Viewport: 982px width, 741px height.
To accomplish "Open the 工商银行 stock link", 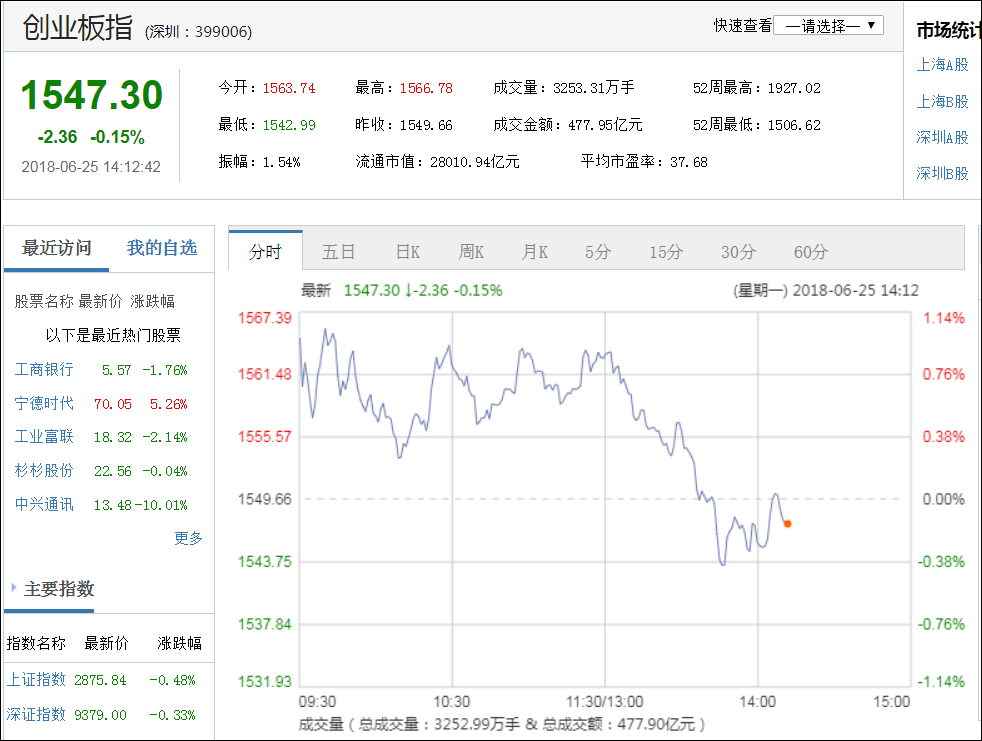I will coord(44,370).
